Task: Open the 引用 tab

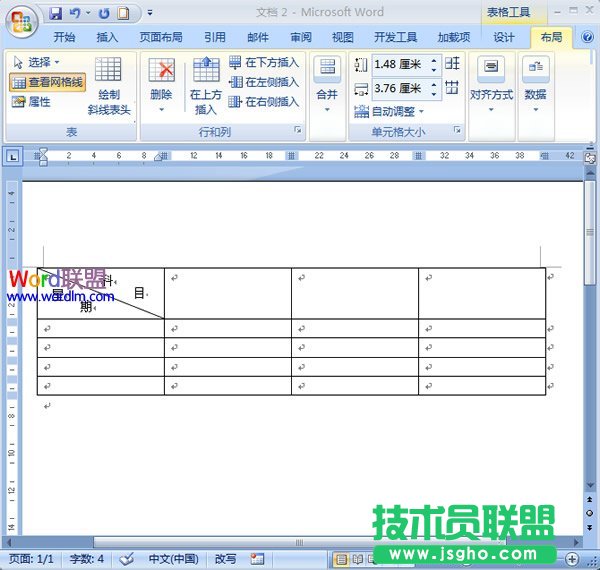Action: coord(214,37)
